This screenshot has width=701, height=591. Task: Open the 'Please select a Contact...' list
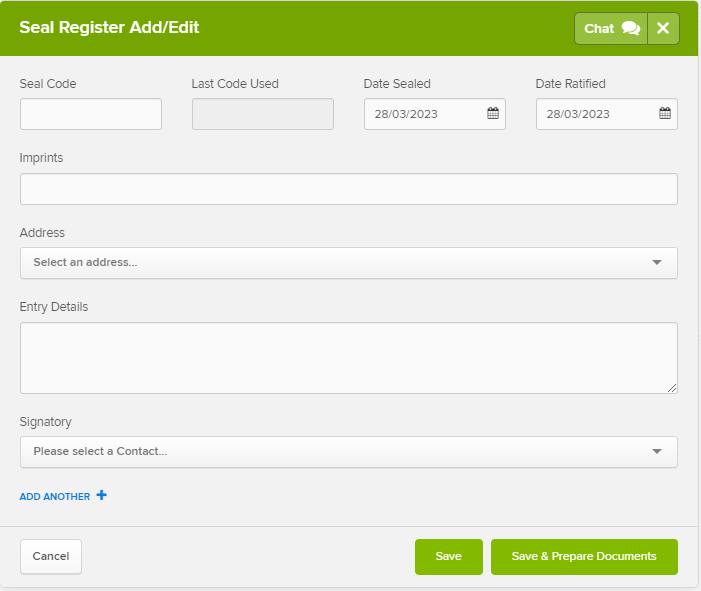coord(349,452)
